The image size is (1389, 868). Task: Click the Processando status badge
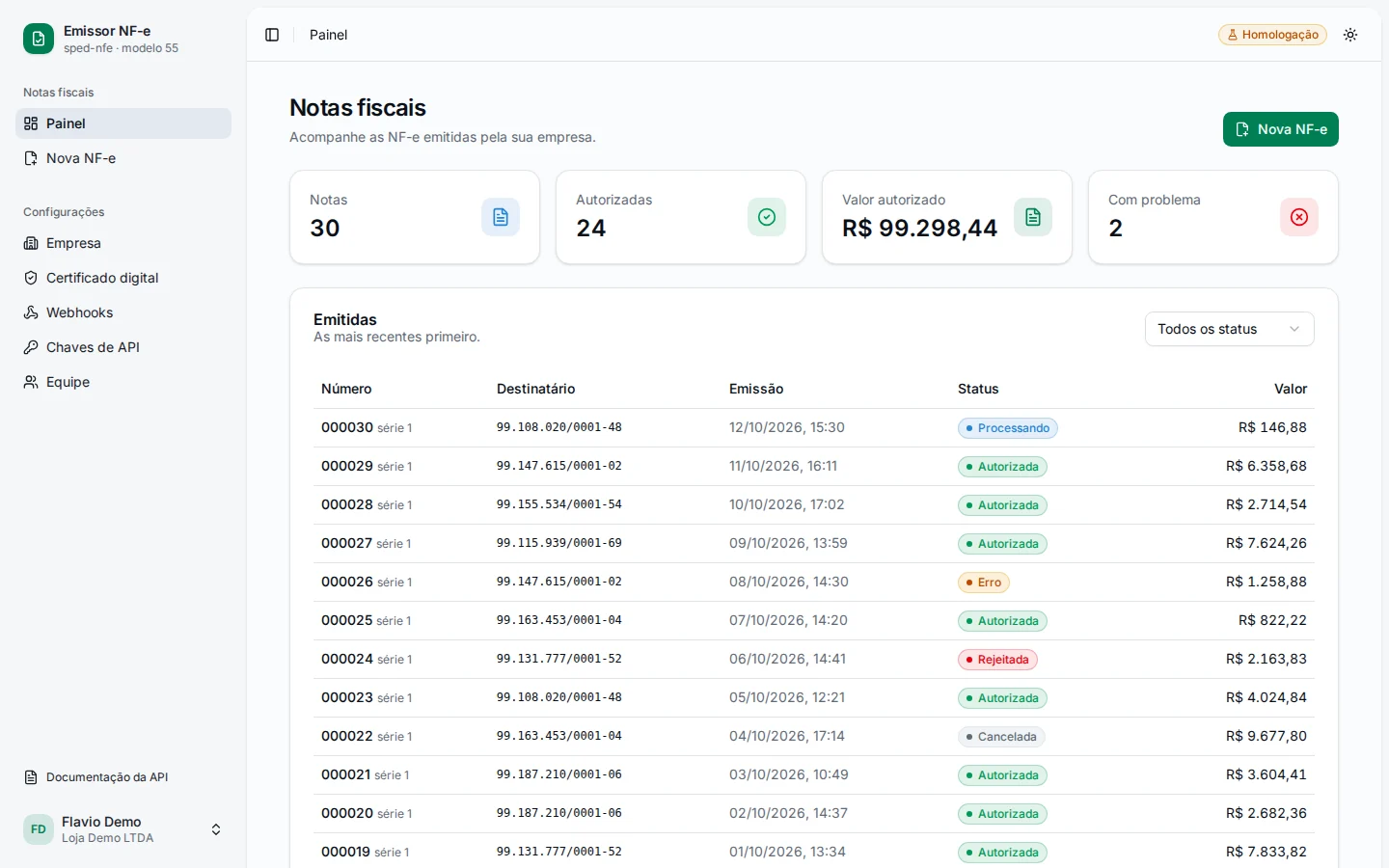[1008, 428]
